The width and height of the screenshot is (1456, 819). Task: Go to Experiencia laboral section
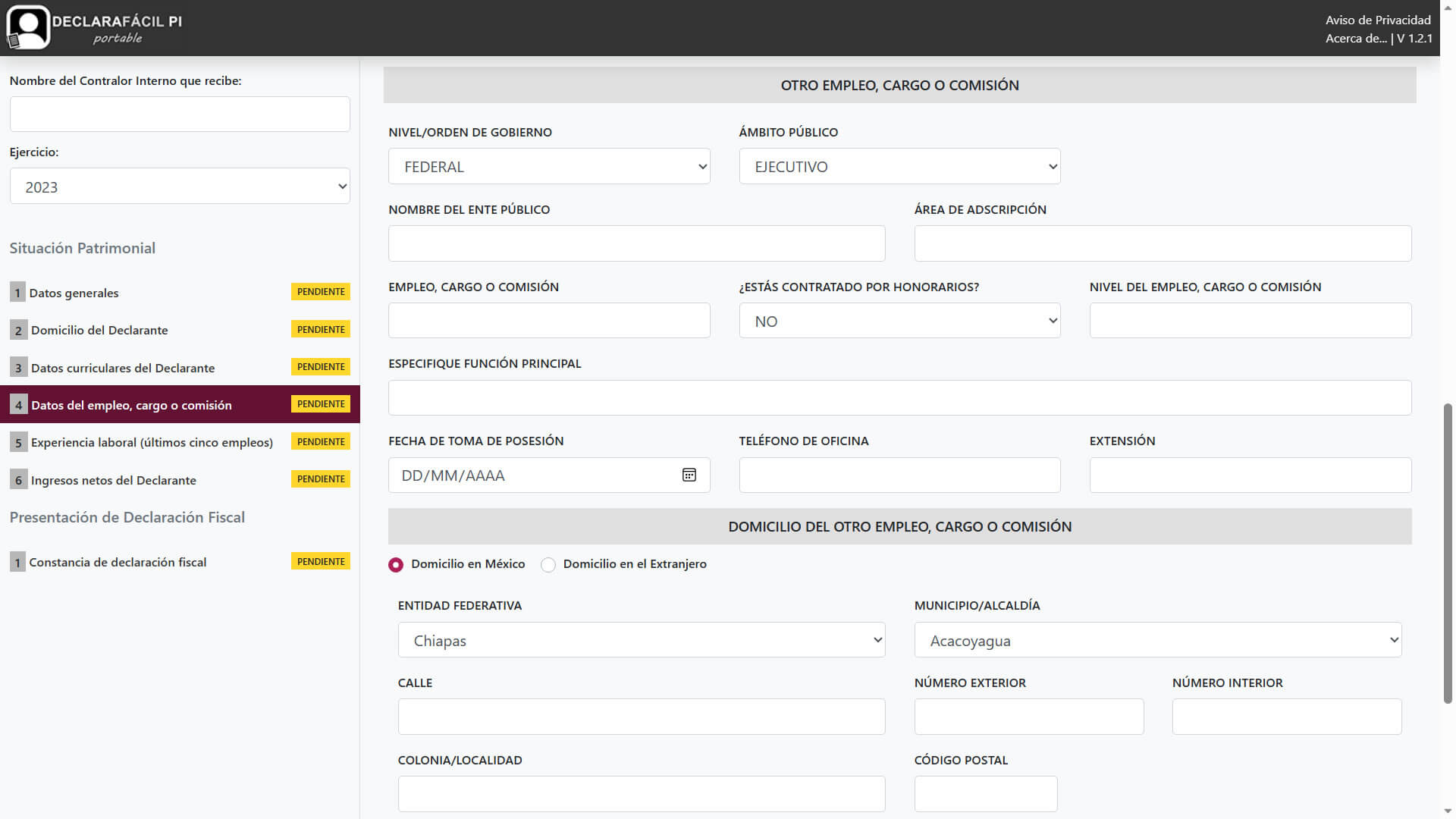(180, 442)
